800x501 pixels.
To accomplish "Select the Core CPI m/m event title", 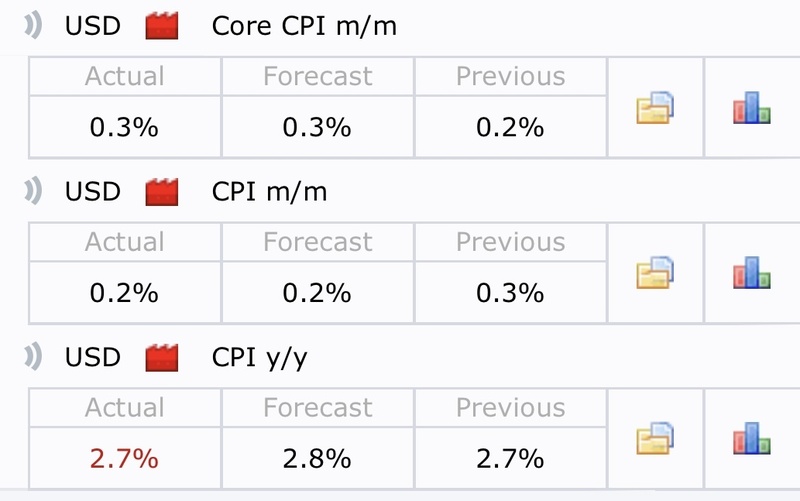I will tap(304, 26).
